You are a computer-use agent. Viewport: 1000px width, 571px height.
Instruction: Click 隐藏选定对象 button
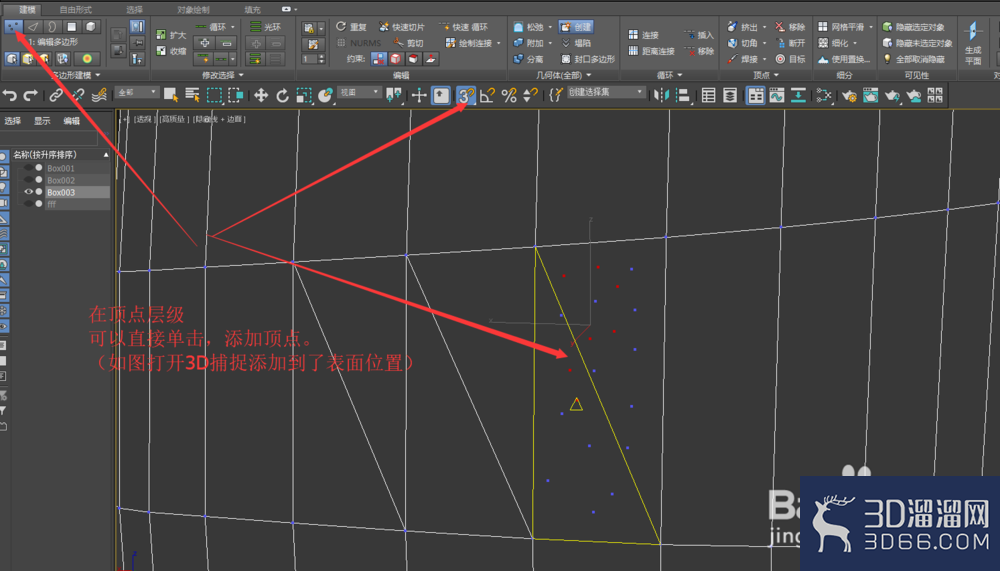[x=913, y=27]
